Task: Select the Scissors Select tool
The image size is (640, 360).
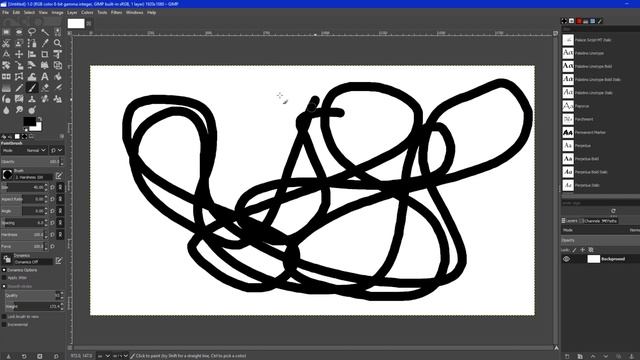Action: click(6, 43)
